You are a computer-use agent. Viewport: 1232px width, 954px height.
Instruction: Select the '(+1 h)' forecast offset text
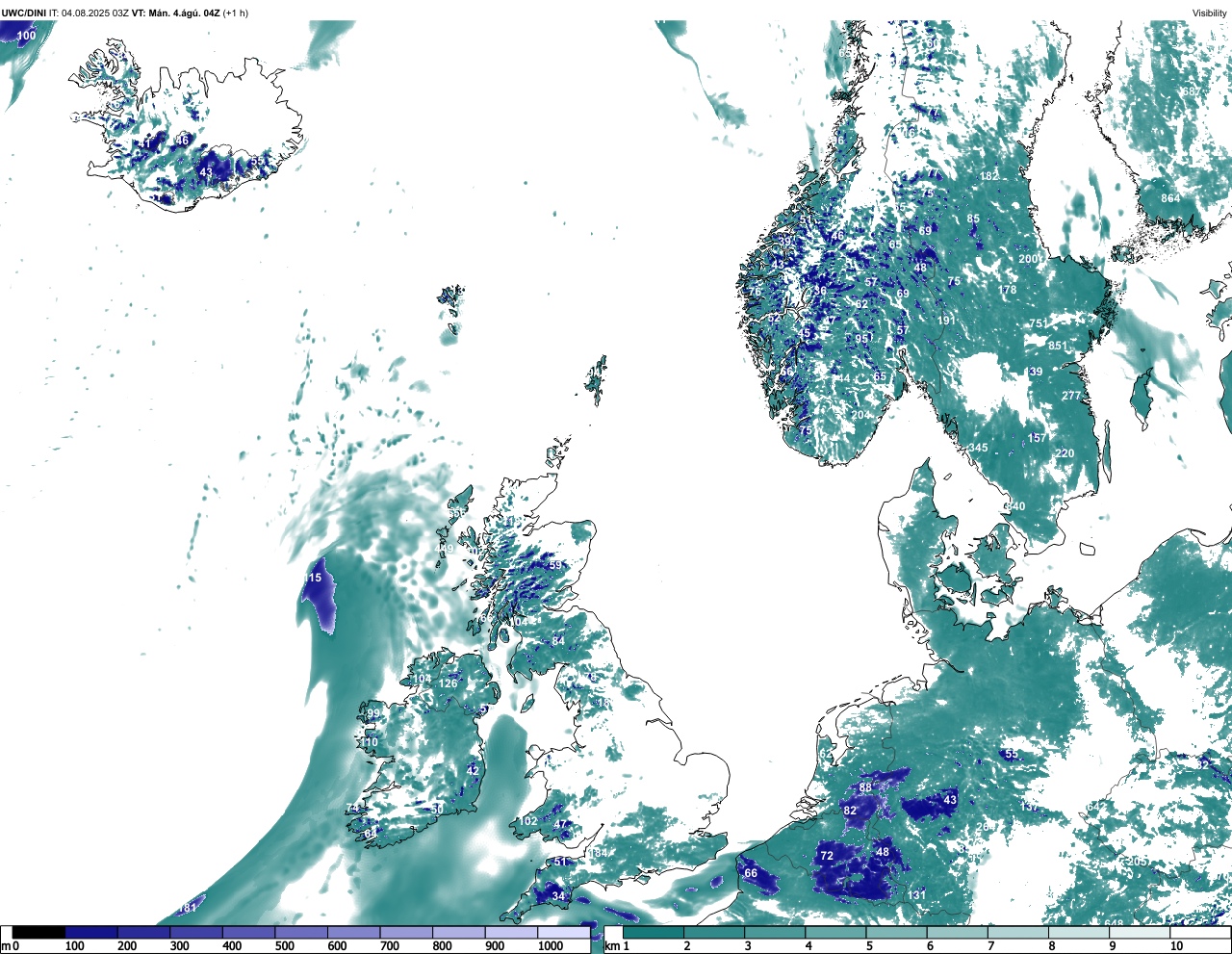tap(236, 13)
